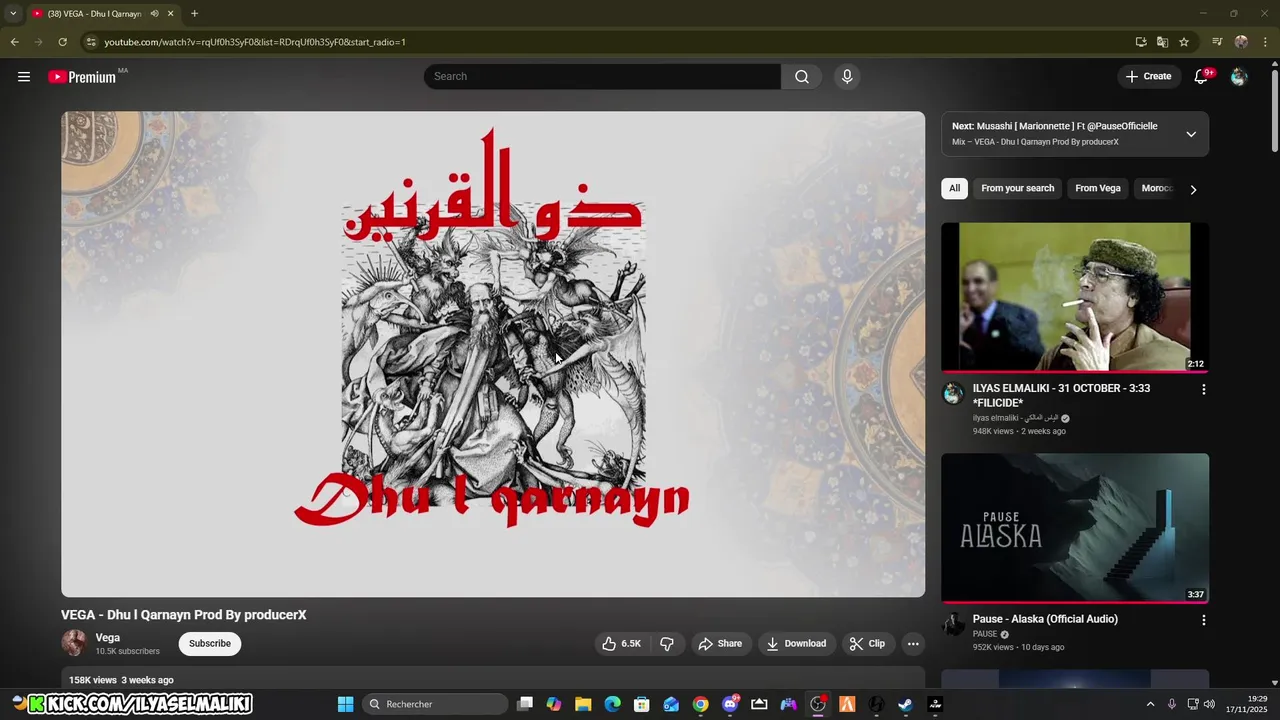Screen dimensions: 1280x720
Task: Open media controls icon in Chrome toolbar
Action: click(1217, 42)
